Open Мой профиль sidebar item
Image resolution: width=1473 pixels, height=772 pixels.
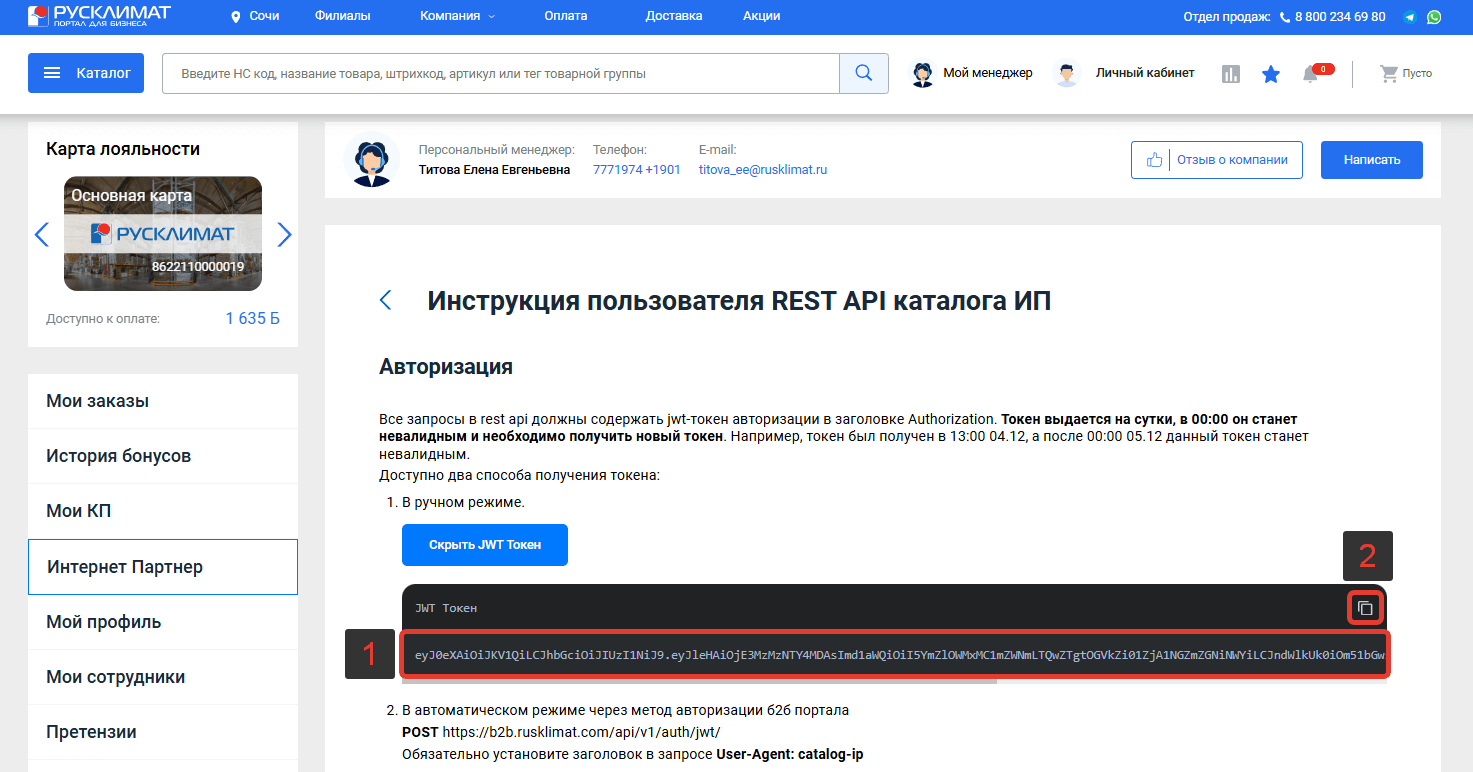[163, 622]
